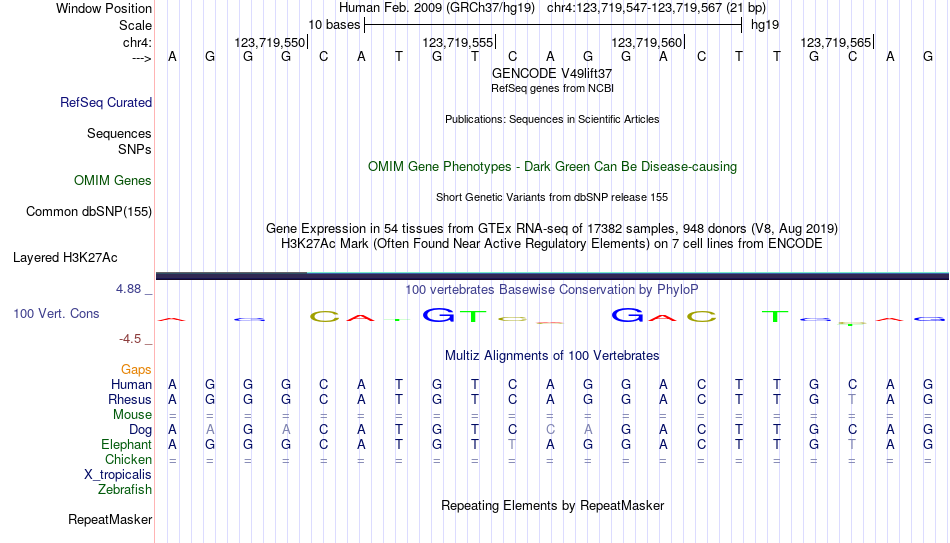Select the Mouse alignment row label
Viewport: 950px width, 543px height.
[133, 415]
